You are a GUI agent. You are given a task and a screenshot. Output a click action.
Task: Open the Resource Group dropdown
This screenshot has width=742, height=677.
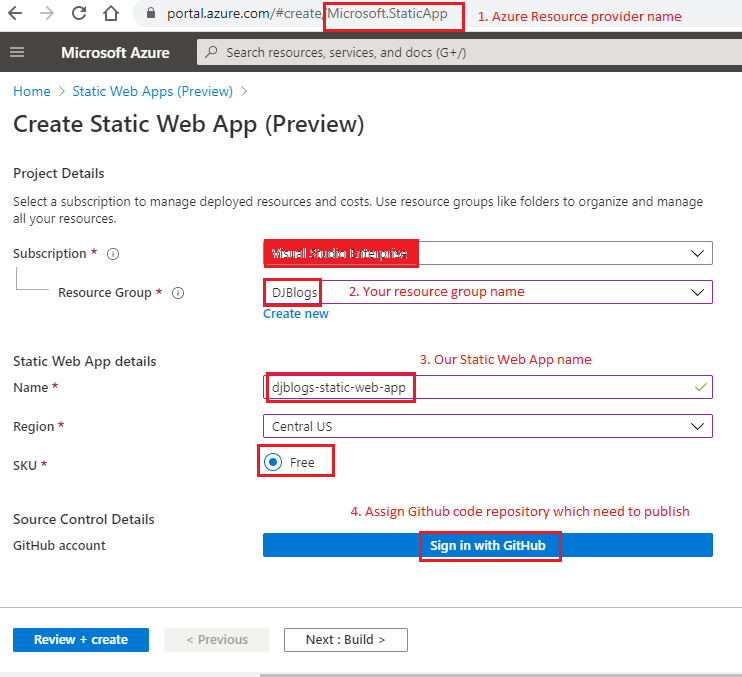click(488, 292)
